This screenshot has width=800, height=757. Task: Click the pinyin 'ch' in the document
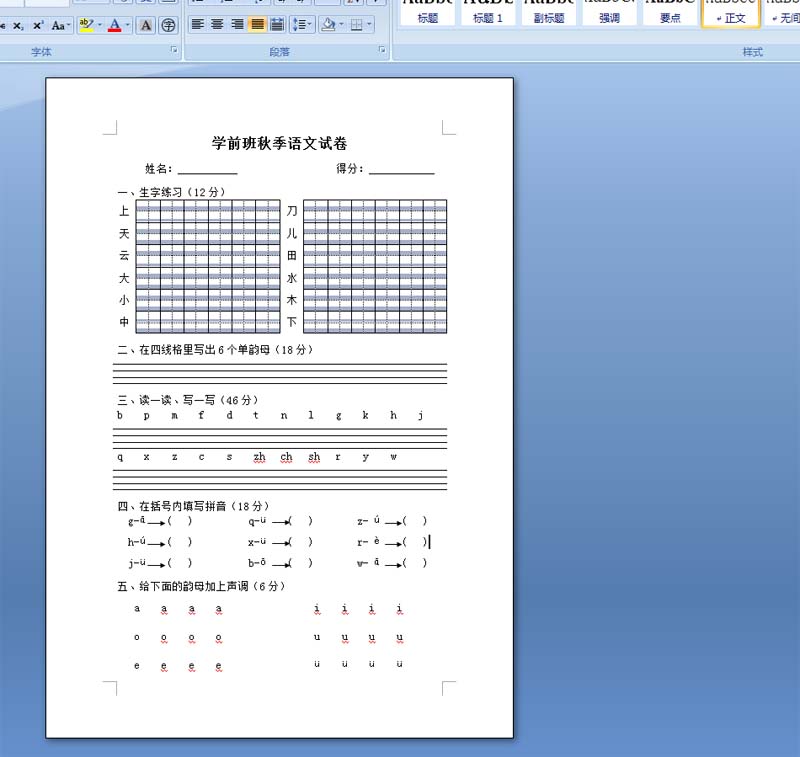[286, 457]
